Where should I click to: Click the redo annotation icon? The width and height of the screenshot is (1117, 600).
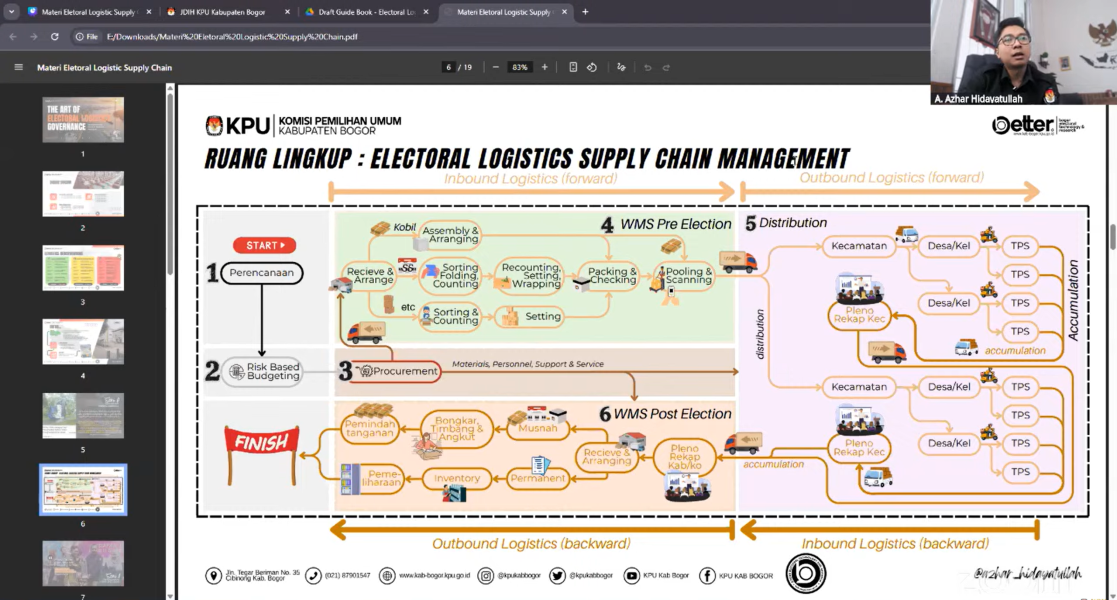(667, 67)
